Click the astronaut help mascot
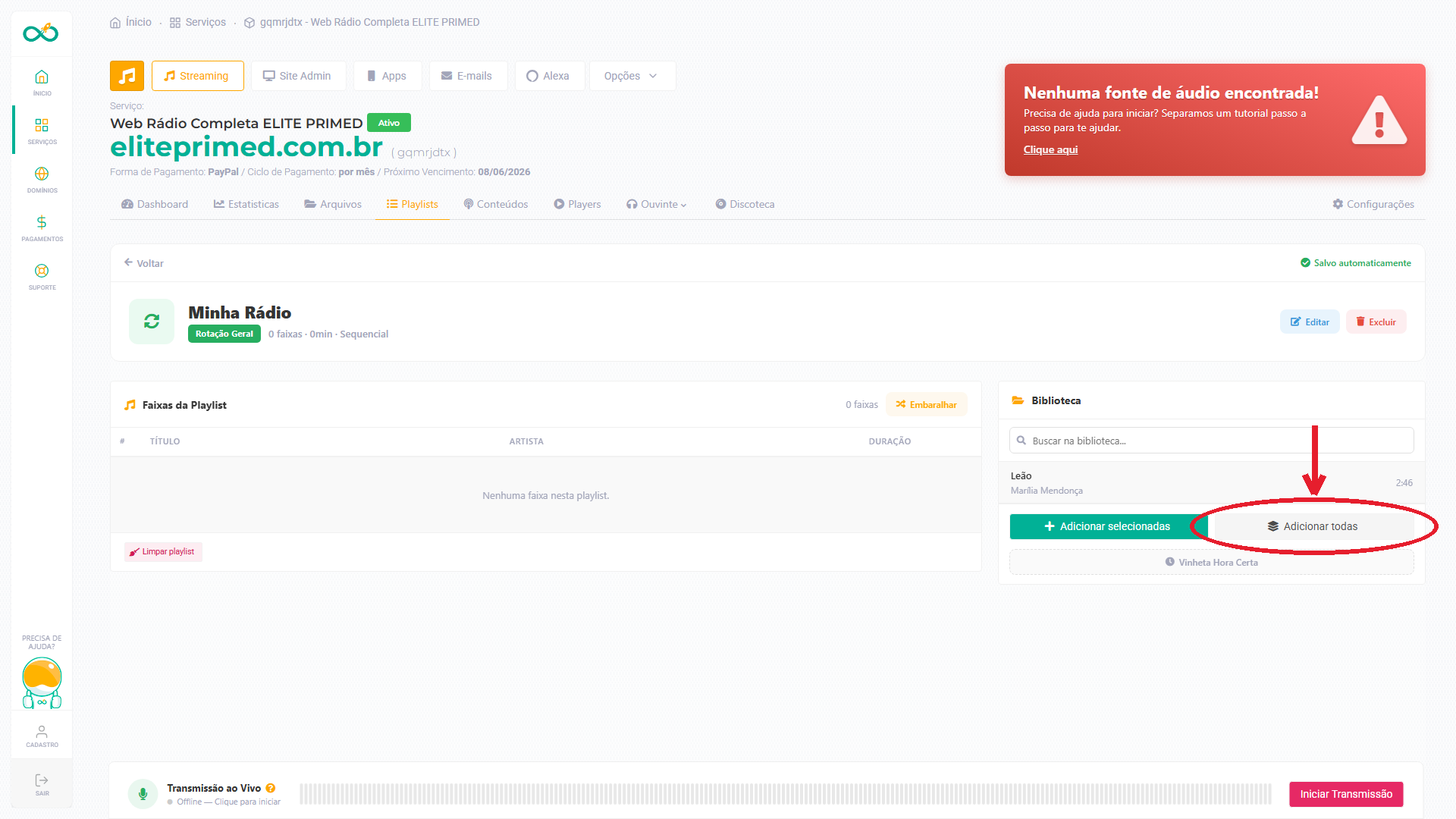 [42, 683]
